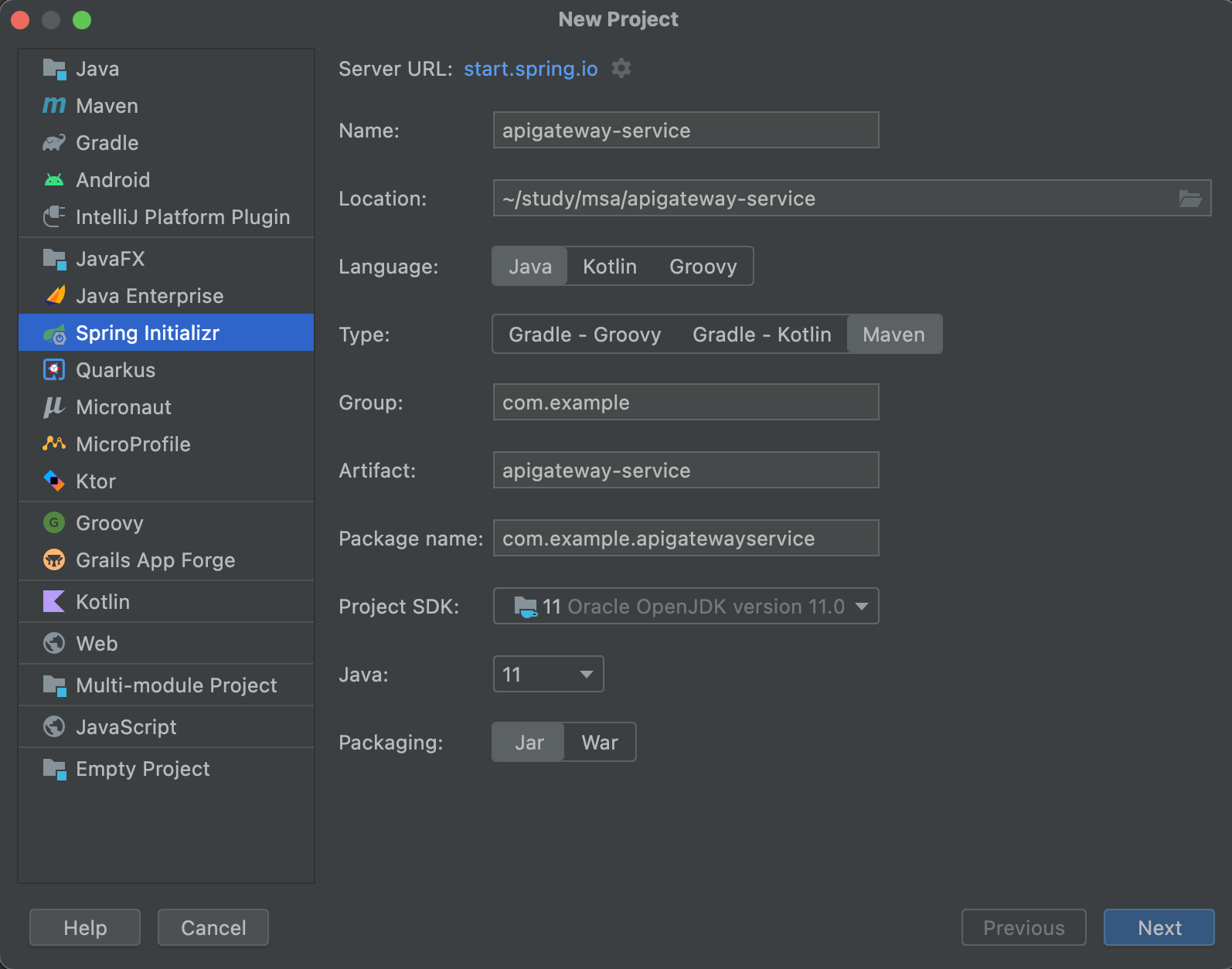This screenshot has width=1232, height=969.
Task: Click the Spring Initializr icon
Action: [x=54, y=333]
